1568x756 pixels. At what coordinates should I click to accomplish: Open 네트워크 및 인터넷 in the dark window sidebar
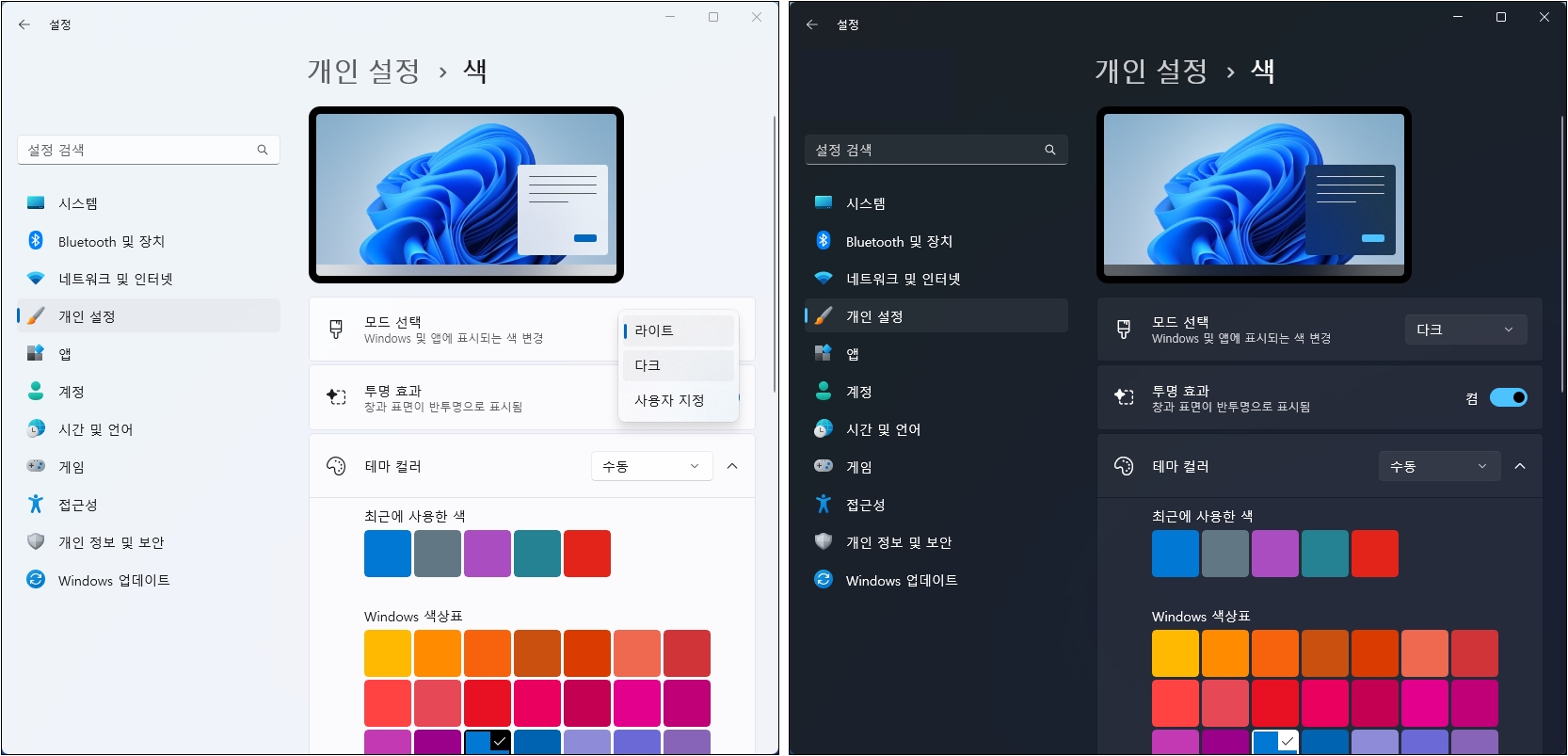[x=936, y=278]
